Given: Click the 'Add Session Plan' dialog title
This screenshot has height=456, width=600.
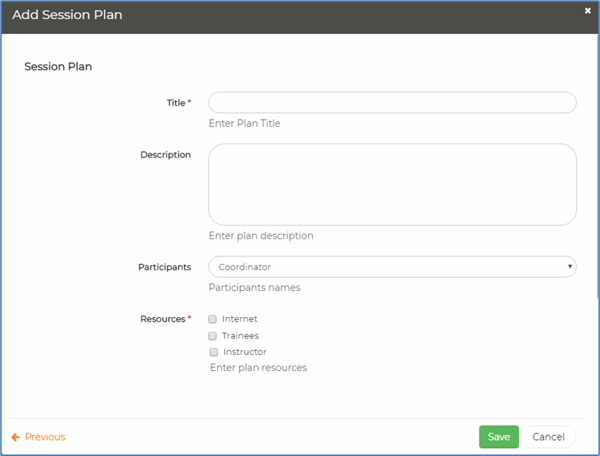Looking at the screenshot, I should tap(67, 15).
